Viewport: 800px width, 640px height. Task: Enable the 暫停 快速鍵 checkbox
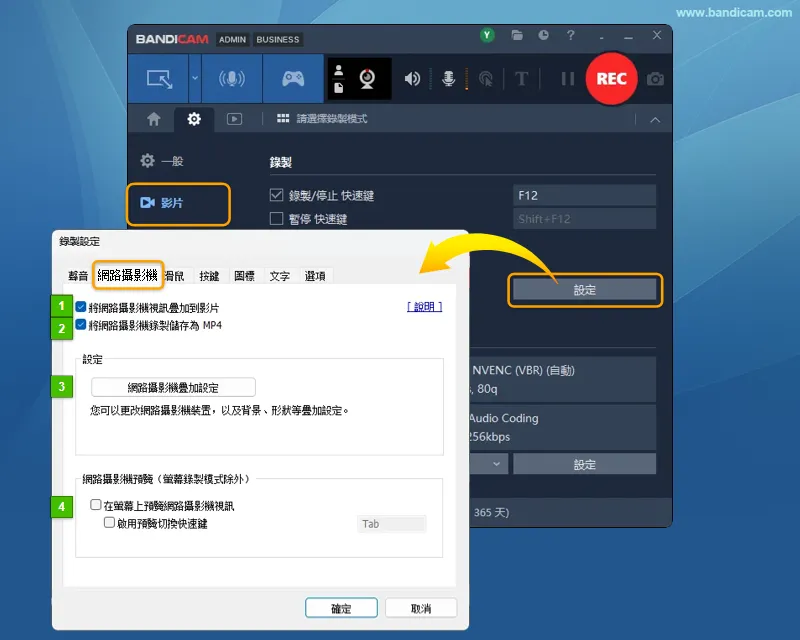[276, 218]
